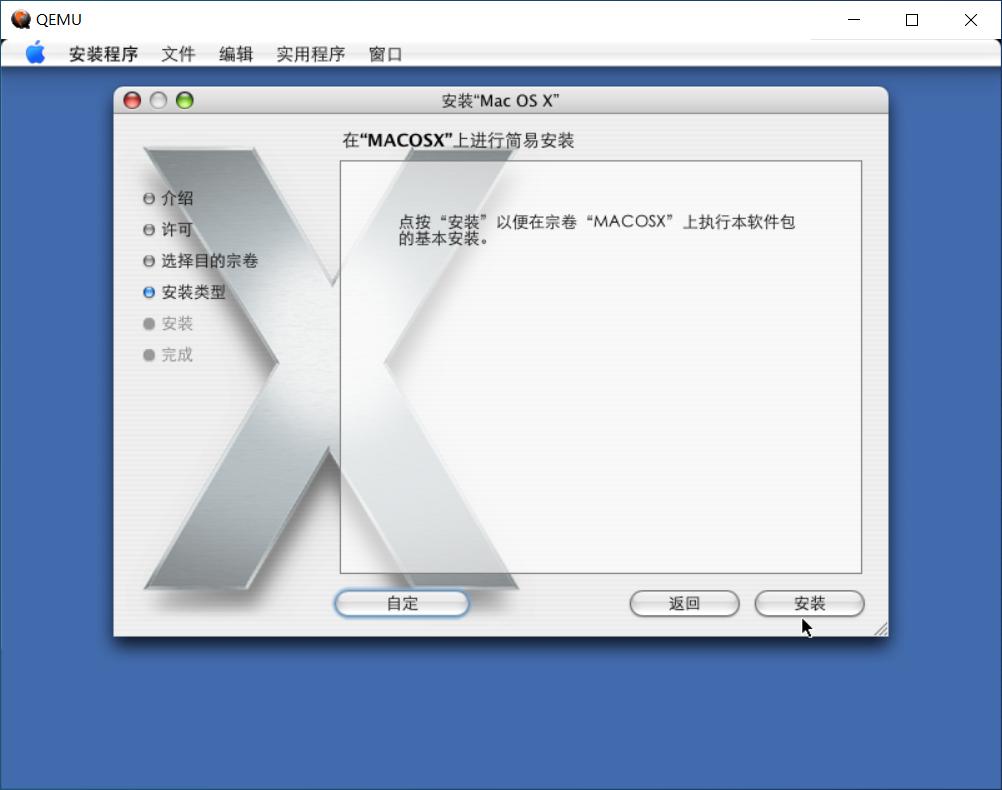Click the status bullet beside 安装类型 step

[147, 292]
